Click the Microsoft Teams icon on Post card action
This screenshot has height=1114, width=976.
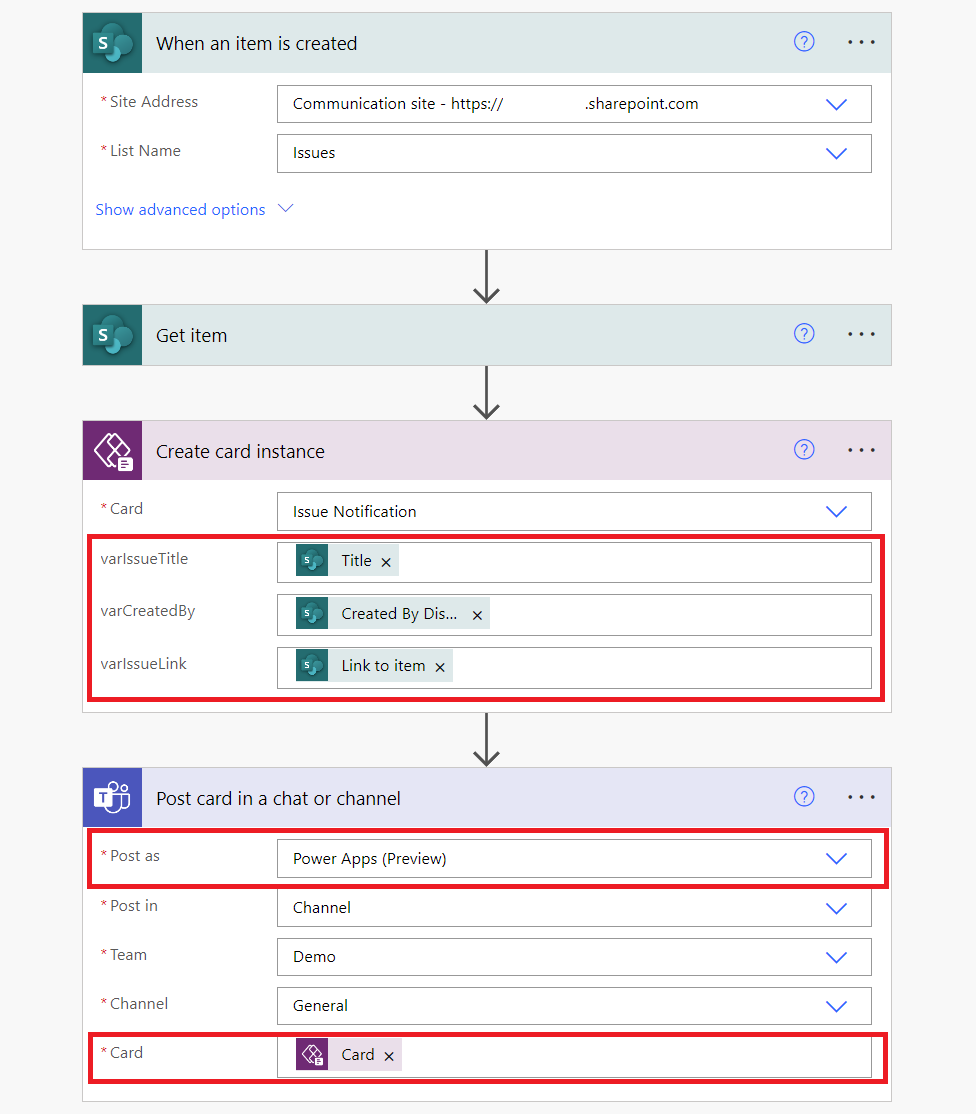112,797
